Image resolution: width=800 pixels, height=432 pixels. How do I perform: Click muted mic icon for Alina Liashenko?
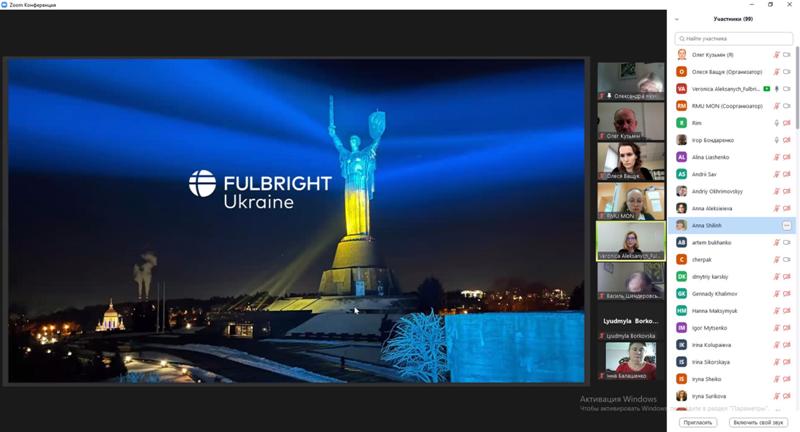pyautogui.click(x=777, y=157)
